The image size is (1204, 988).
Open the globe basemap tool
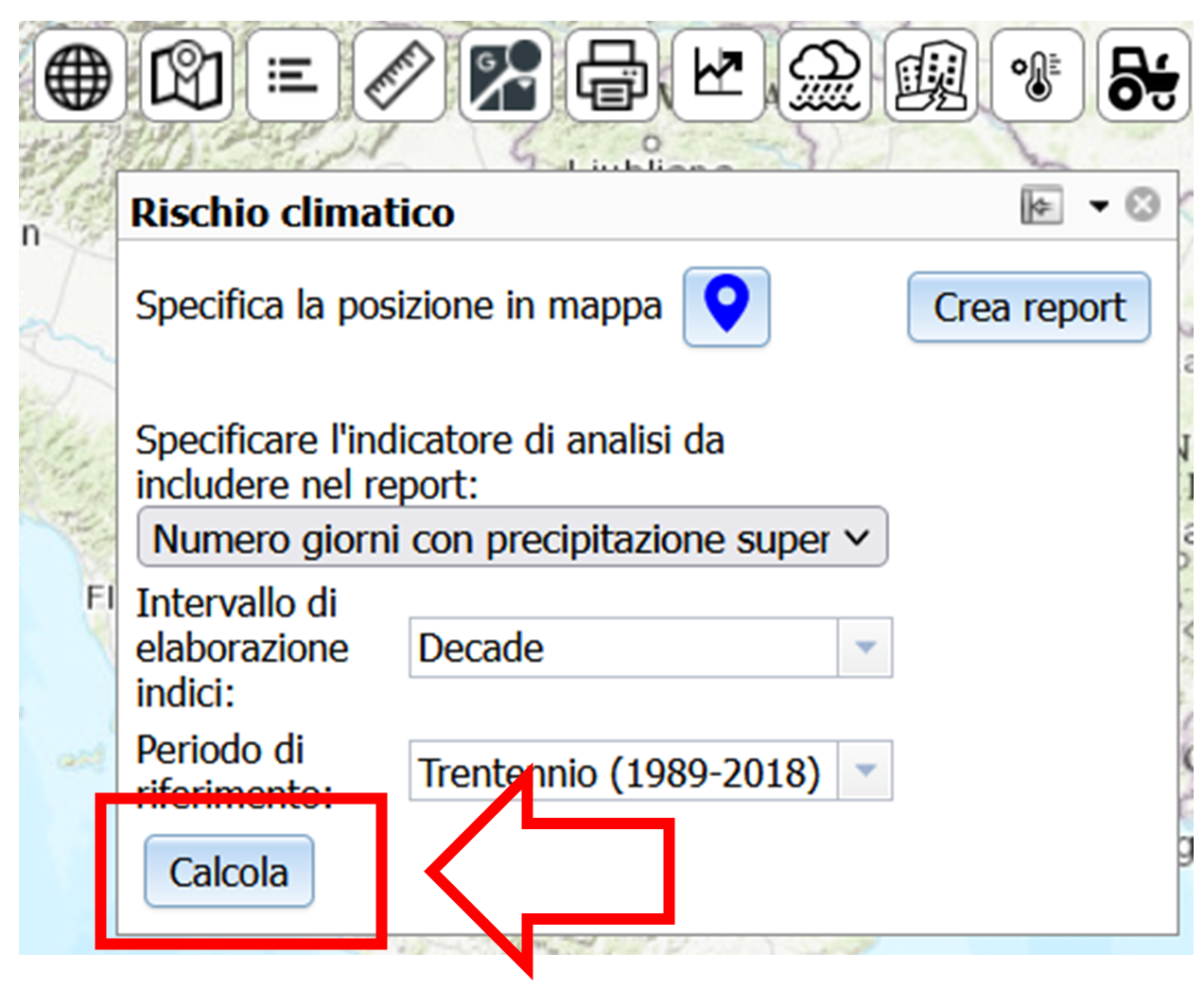(x=79, y=75)
